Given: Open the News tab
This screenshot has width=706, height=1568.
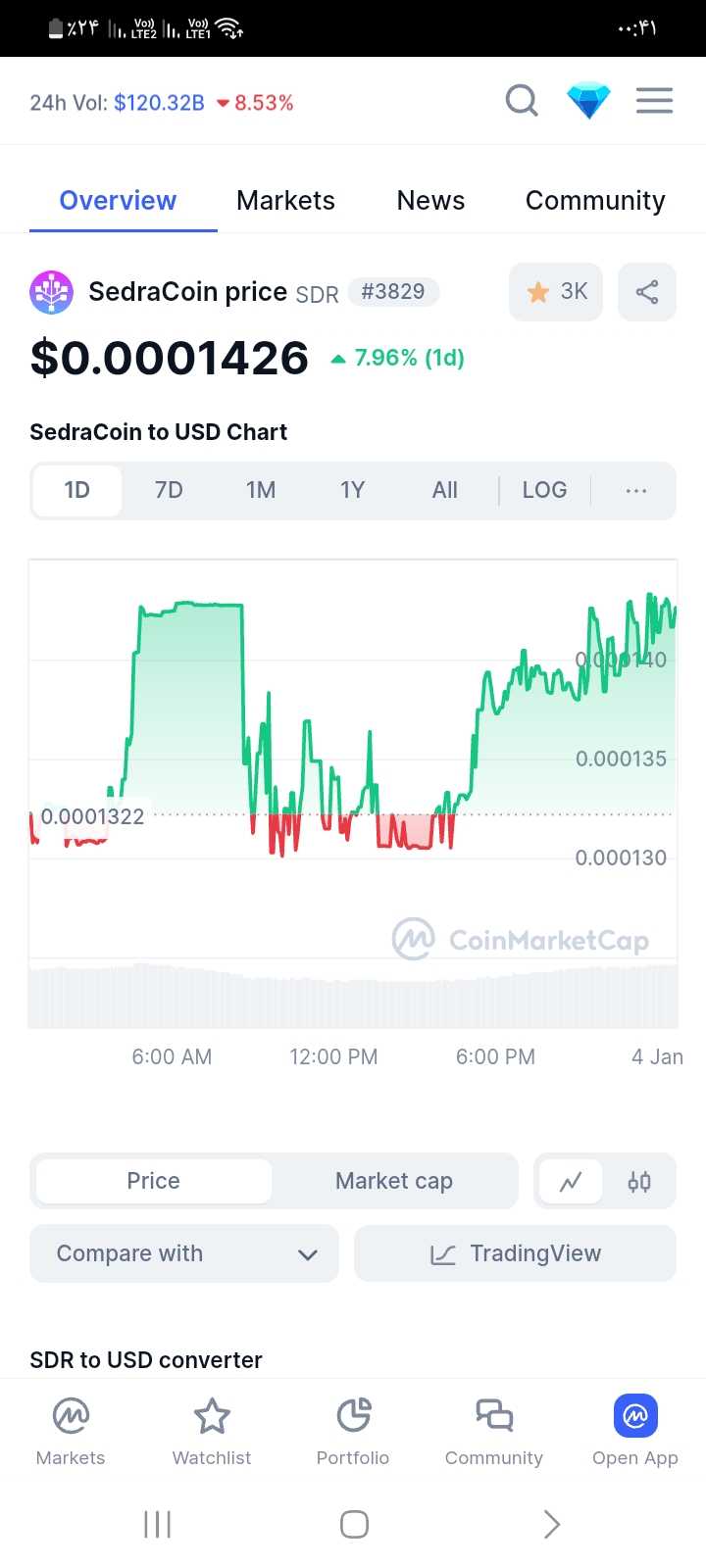Looking at the screenshot, I should (x=430, y=201).
